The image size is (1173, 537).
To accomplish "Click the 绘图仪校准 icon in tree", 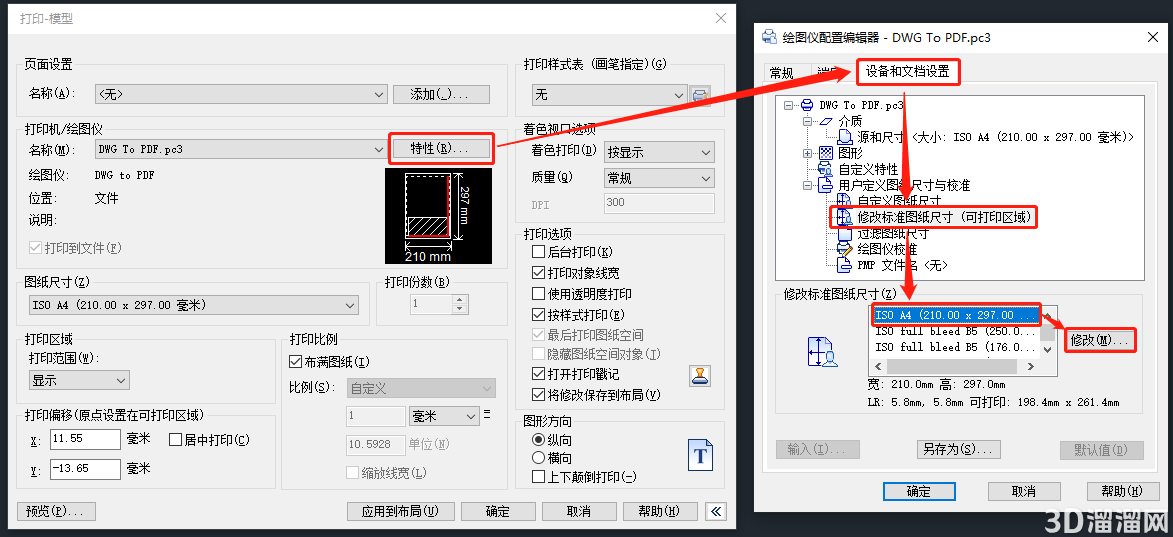I will [844, 249].
